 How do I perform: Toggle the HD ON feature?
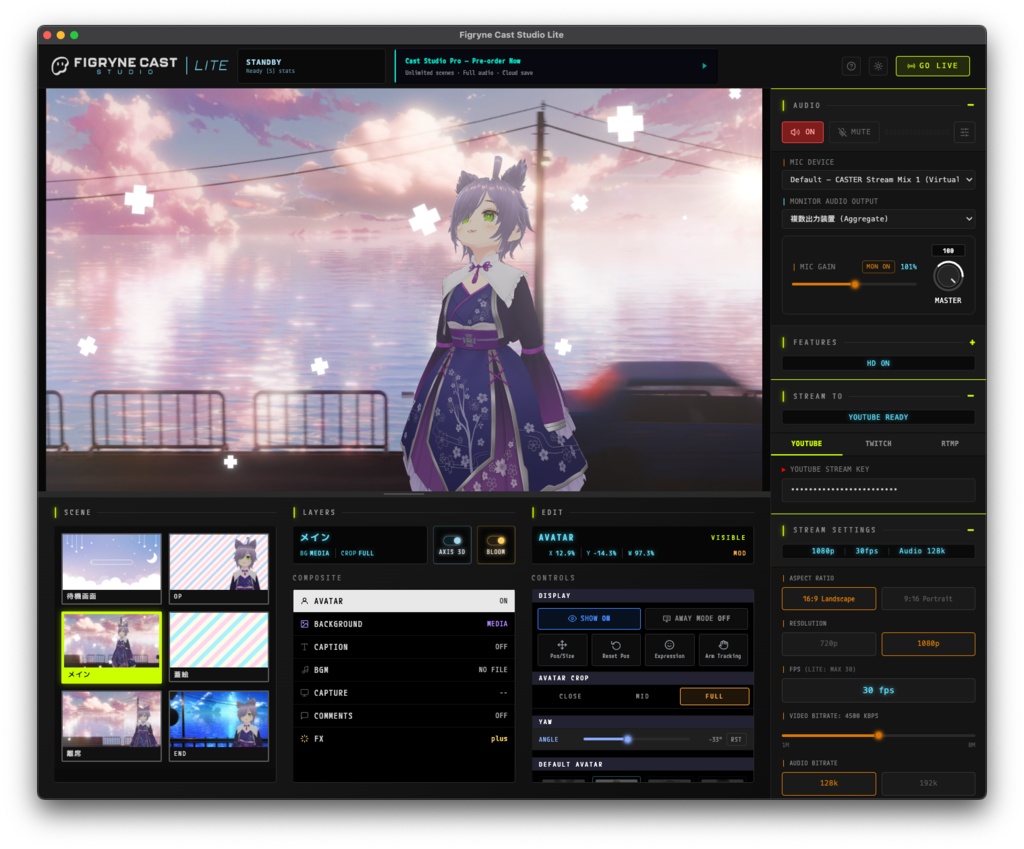tap(878, 363)
